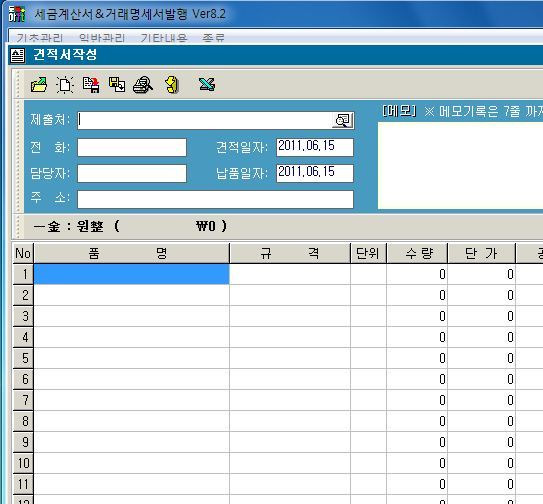Click the save document with red arrow icon
The height and width of the screenshot is (504, 543).
click(91, 85)
